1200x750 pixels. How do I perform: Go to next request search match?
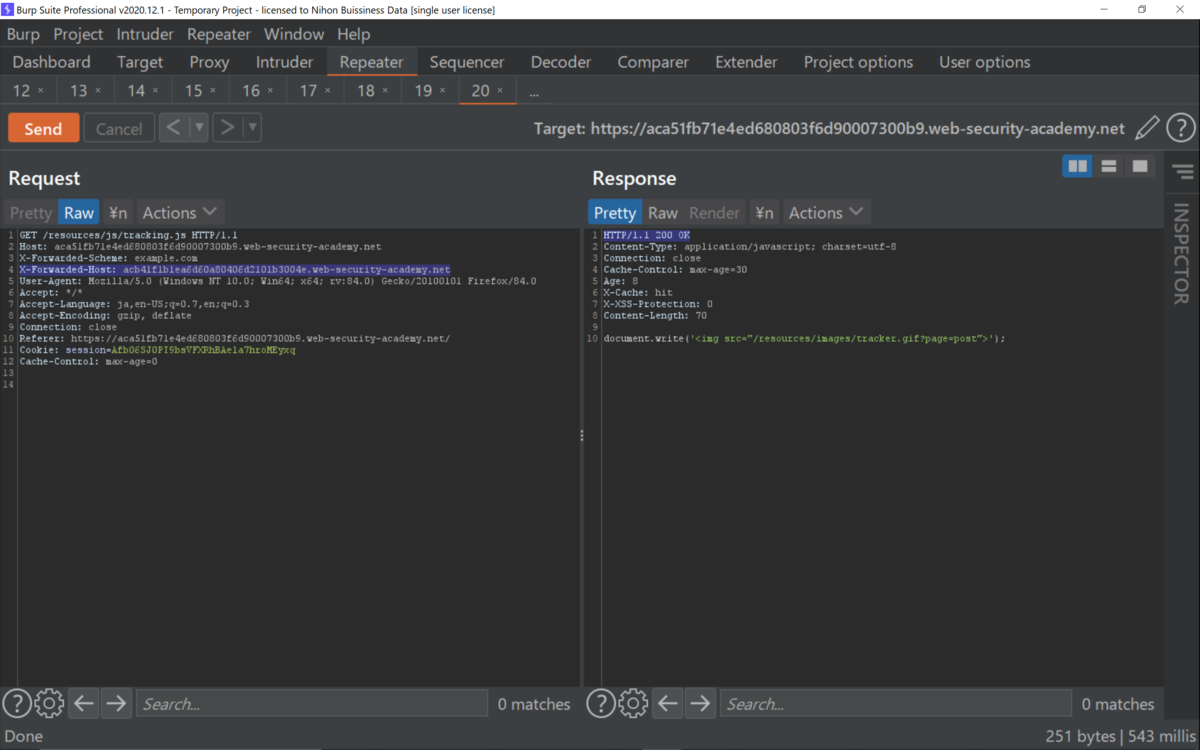116,704
